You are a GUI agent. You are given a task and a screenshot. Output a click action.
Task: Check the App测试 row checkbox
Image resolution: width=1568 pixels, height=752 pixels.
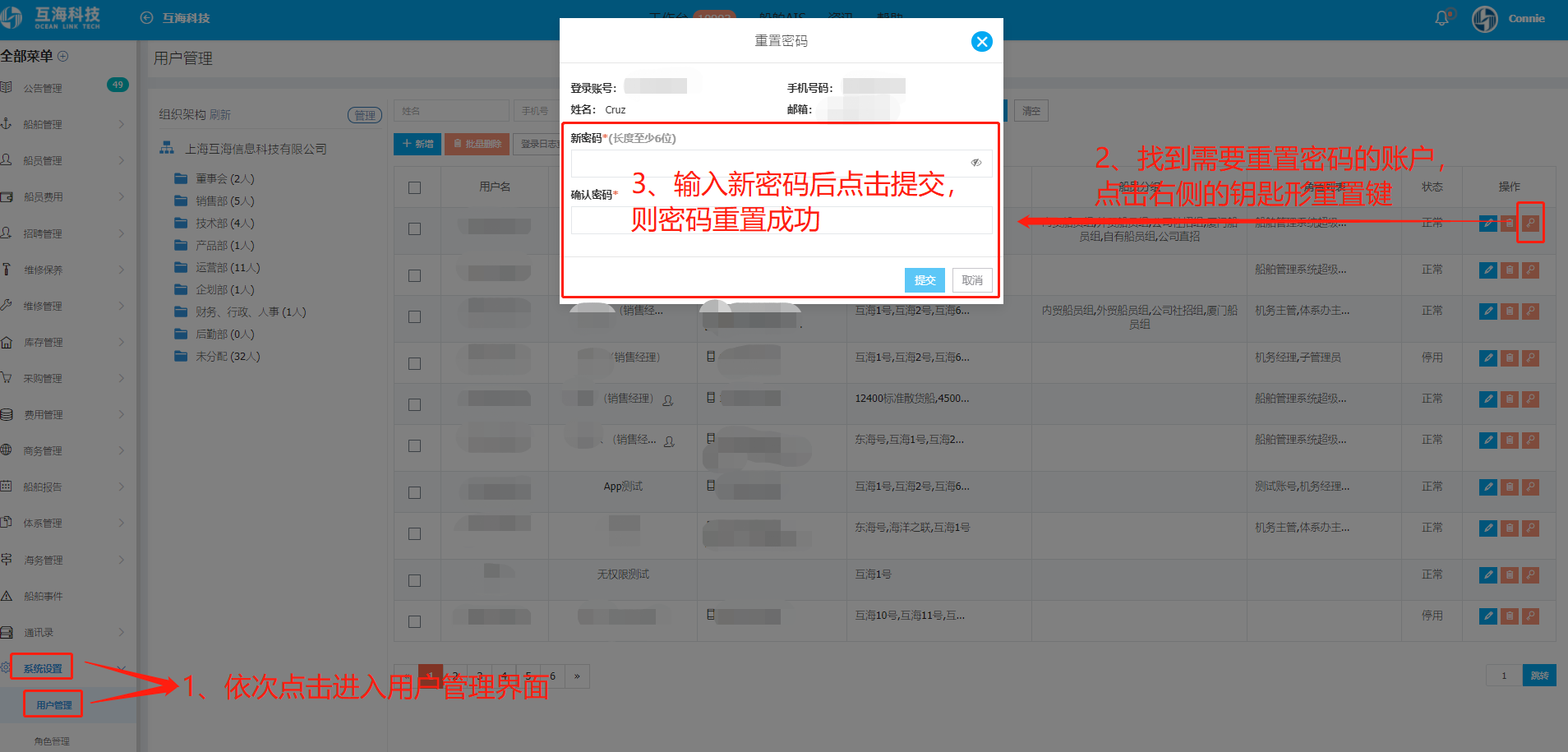(415, 492)
